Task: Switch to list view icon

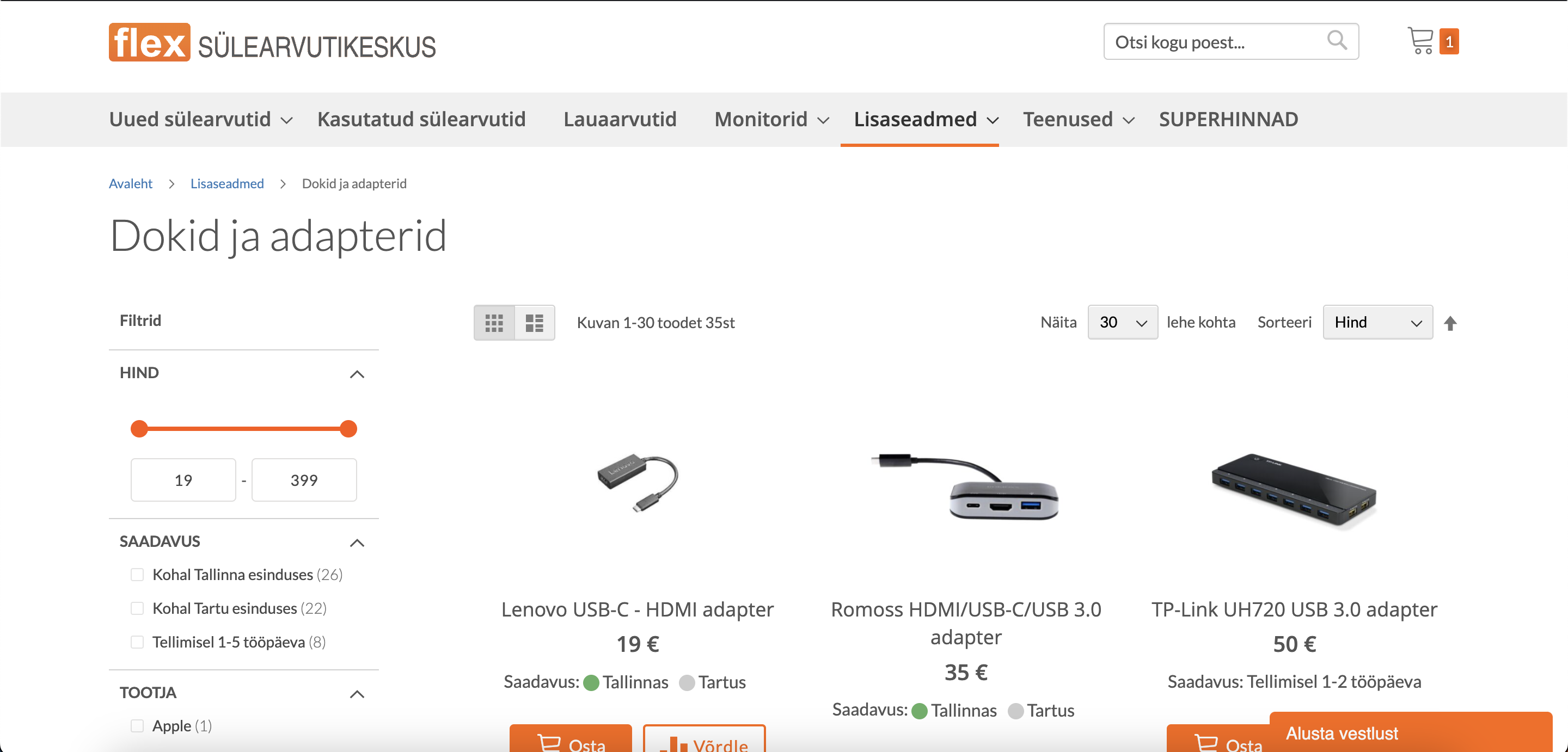Action: click(535, 323)
